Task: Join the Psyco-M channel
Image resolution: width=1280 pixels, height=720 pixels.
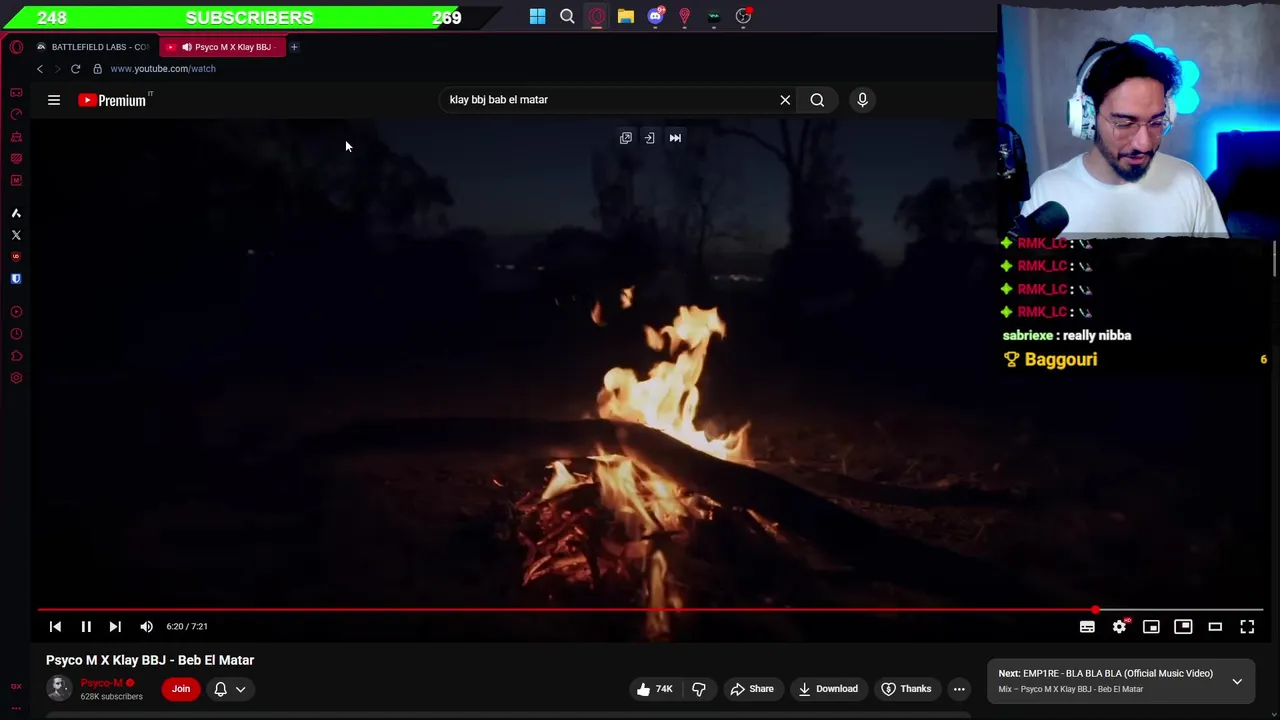Action: coord(181,689)
